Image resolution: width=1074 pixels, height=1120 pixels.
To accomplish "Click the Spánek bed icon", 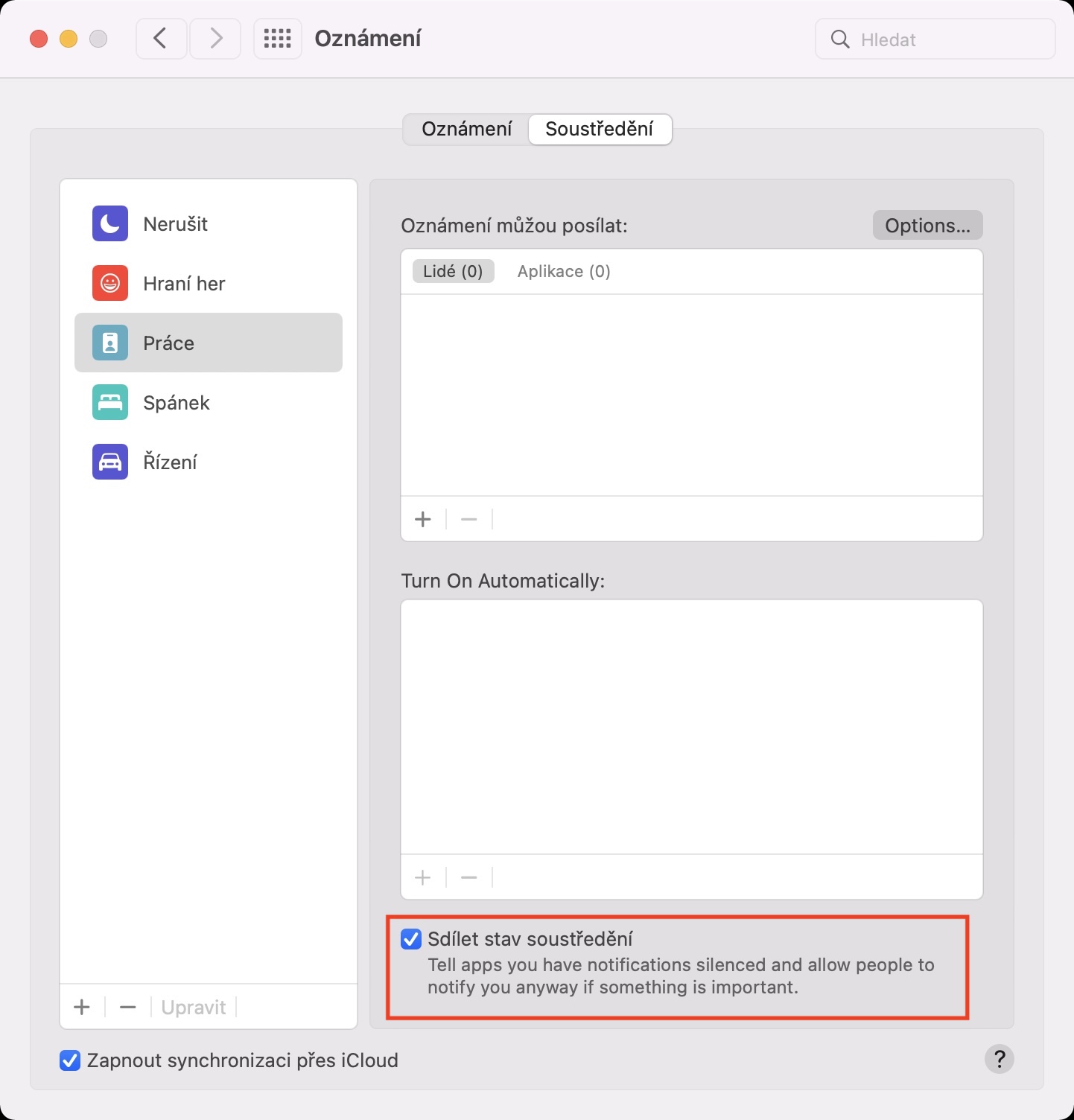I will 110,402.
